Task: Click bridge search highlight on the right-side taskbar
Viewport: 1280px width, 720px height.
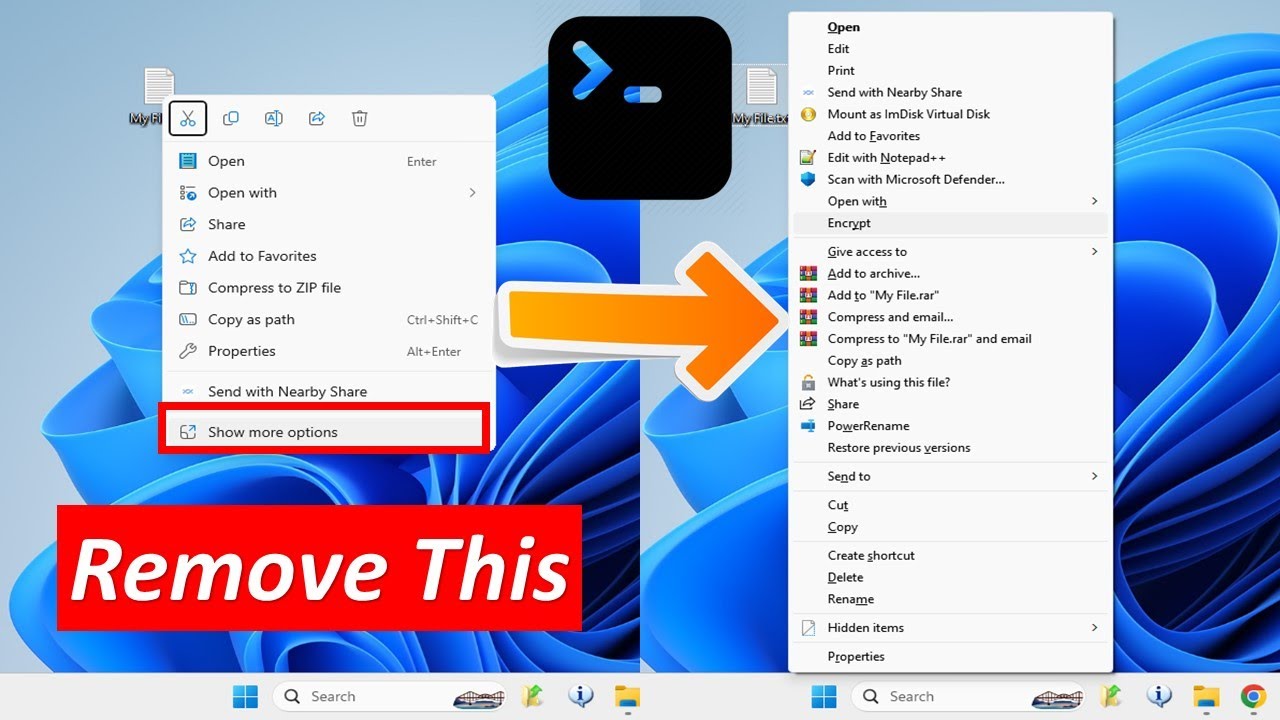Action: 1057,698
